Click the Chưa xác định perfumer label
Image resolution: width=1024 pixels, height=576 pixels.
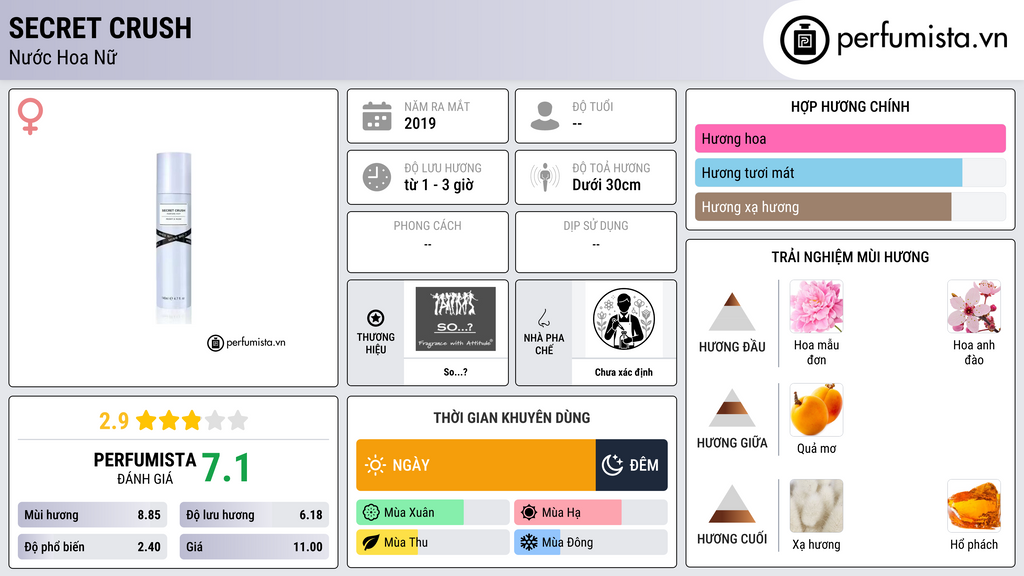click(x=624, y=372)
